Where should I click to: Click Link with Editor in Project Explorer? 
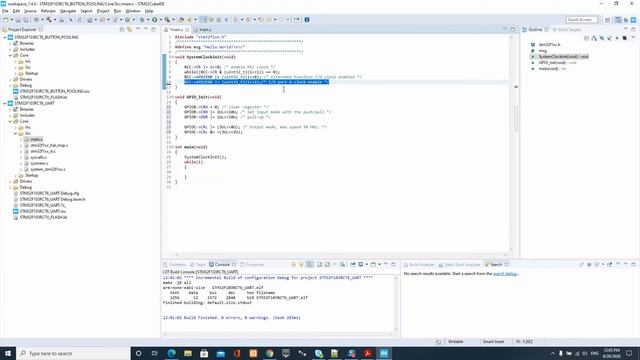pyautogui.click(x=129, y=29)
